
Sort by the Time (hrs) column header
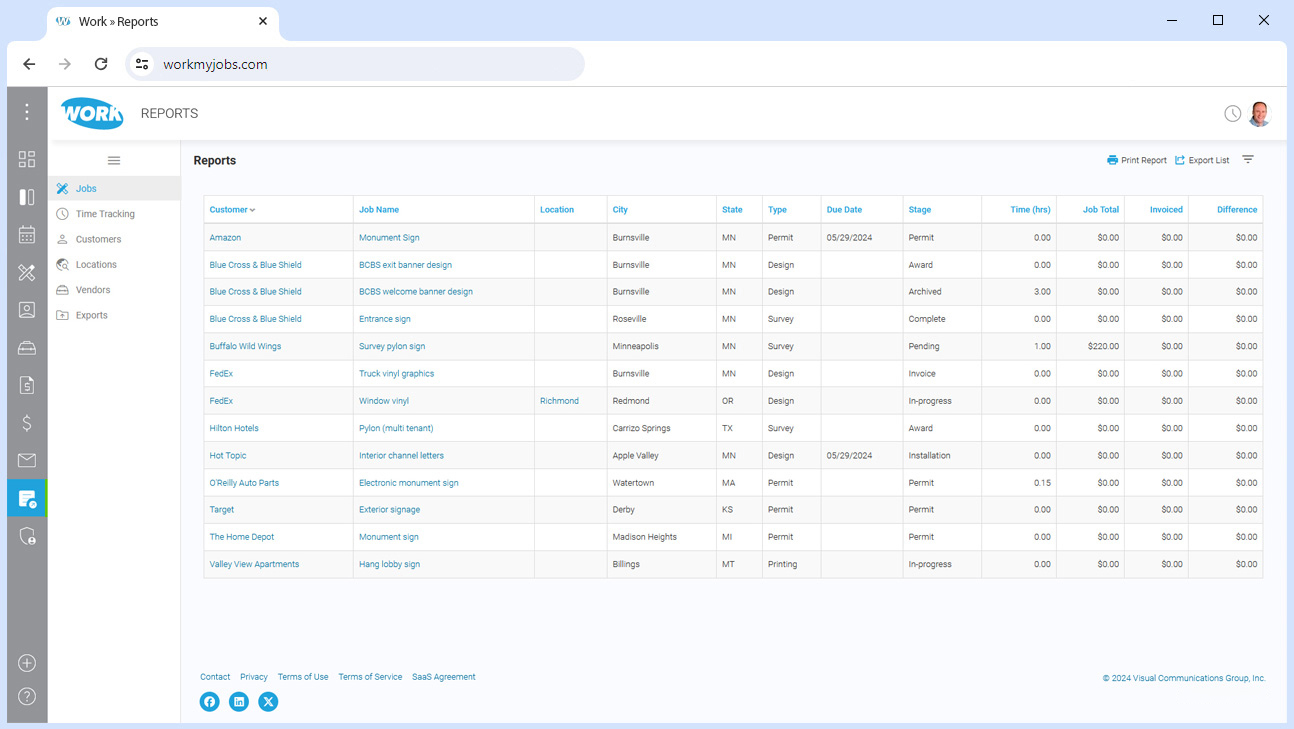[1030, 210]
